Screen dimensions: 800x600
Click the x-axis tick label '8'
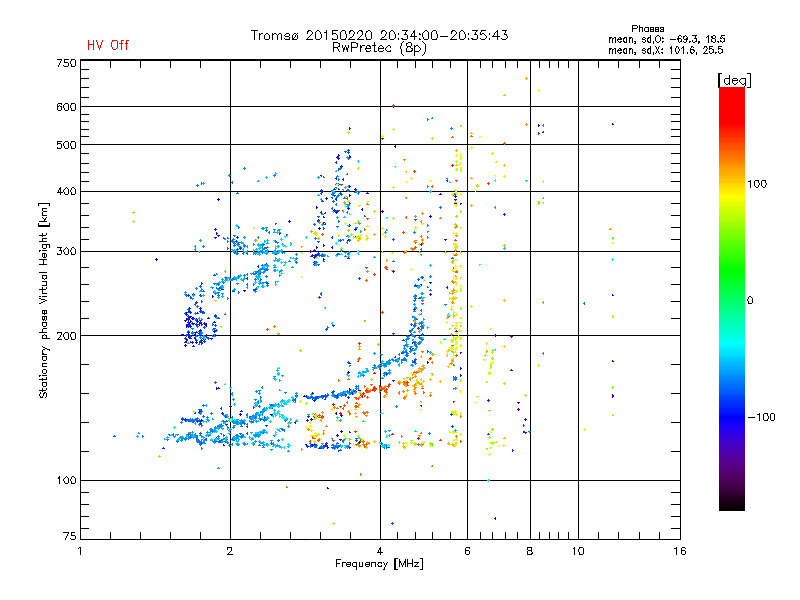530,551
